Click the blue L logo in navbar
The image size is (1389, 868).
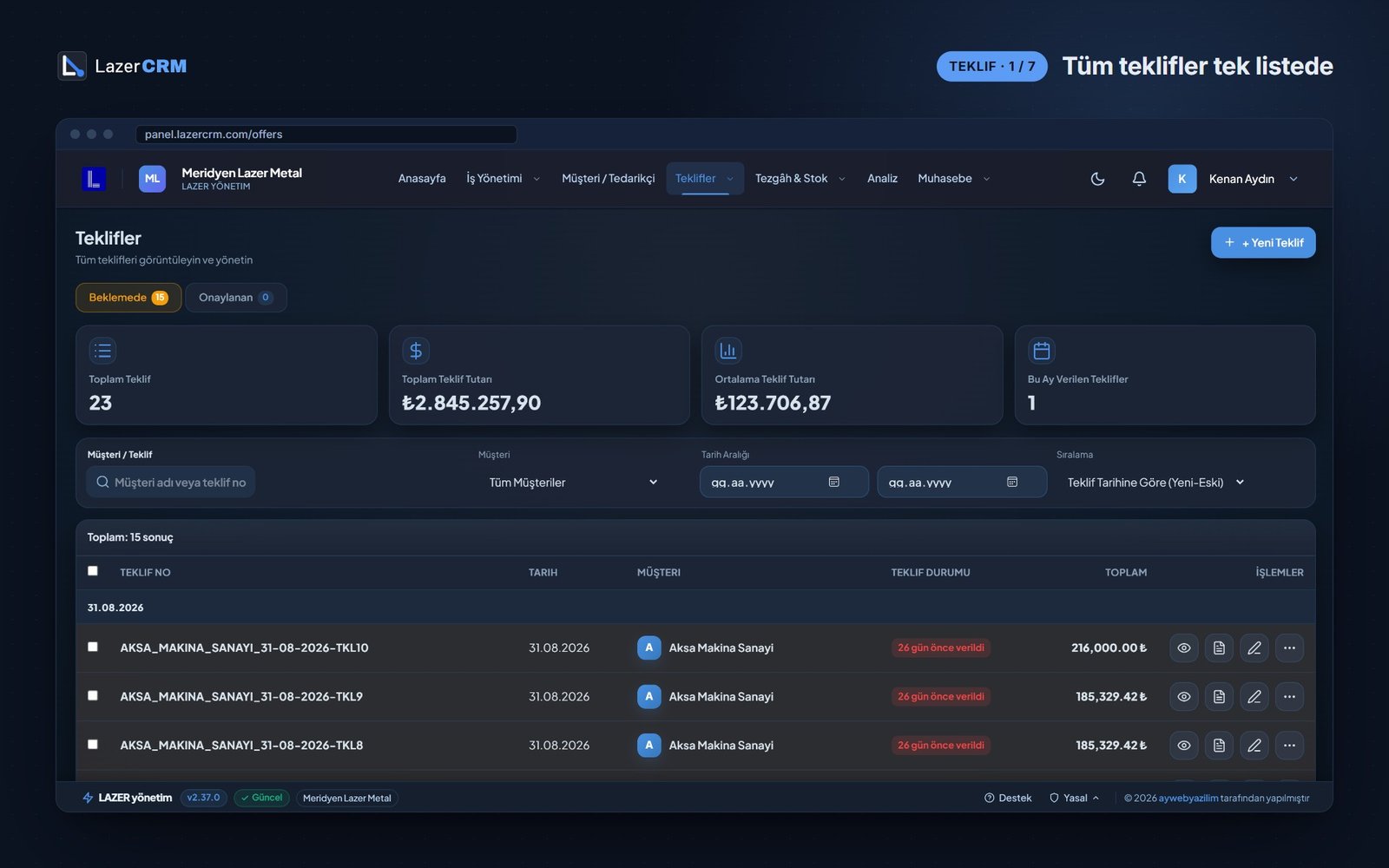[x=94, y=179]
